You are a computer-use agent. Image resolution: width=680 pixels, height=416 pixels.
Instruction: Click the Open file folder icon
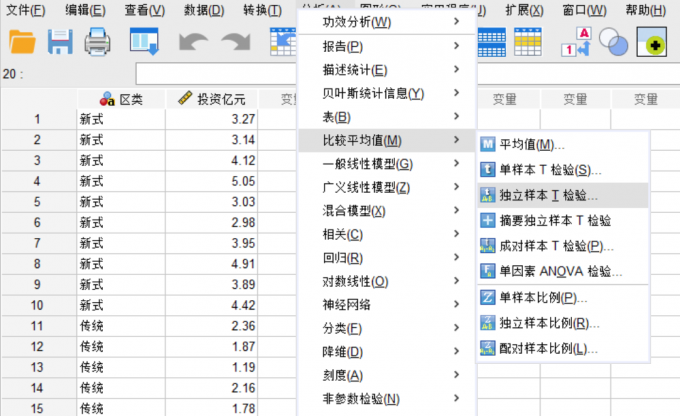click(x=22, y=42)
